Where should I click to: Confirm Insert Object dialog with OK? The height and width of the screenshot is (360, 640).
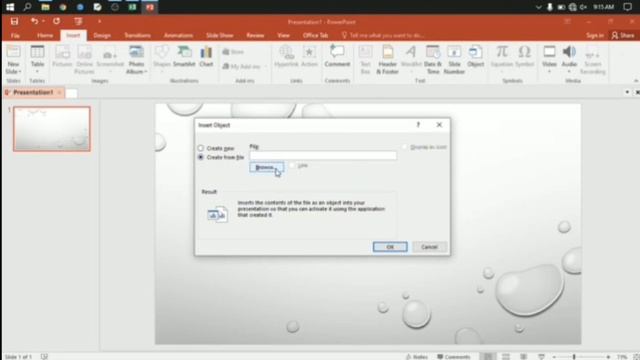point(390,247)
